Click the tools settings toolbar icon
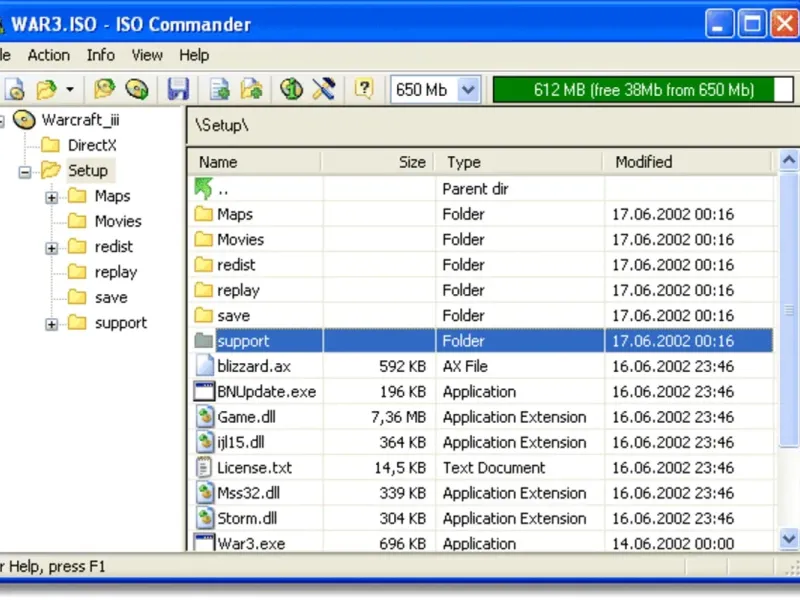800x600 pixels. pos(323,89)
